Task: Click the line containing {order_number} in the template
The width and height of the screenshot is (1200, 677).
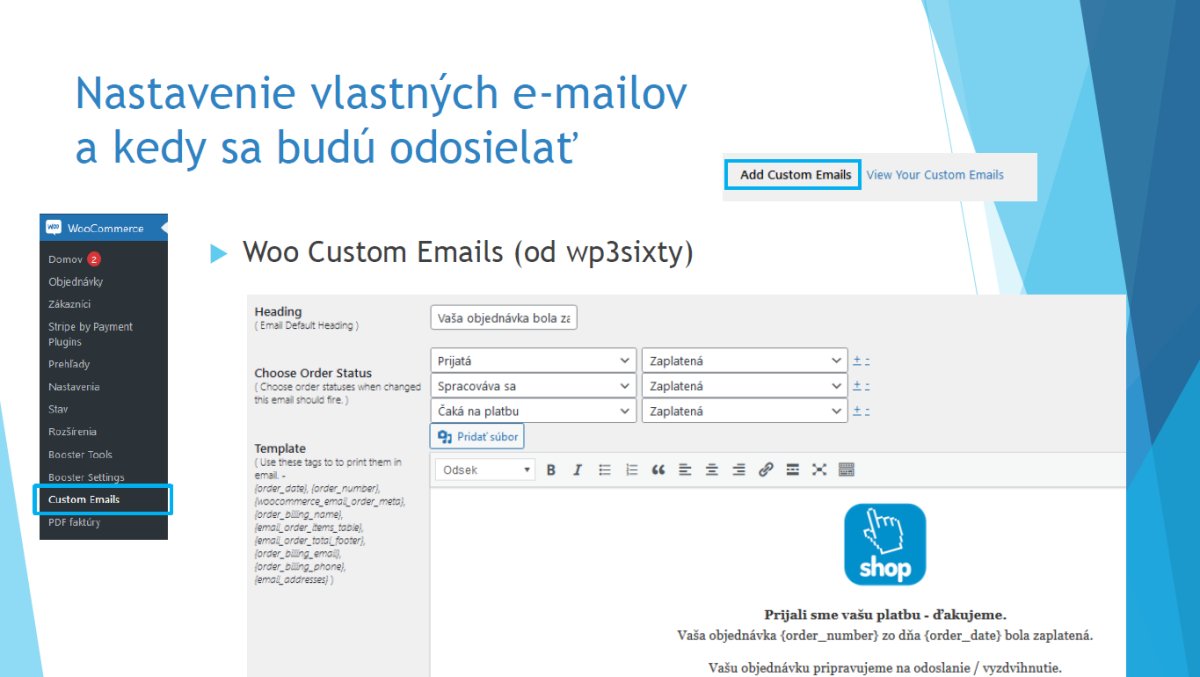Action: pyautogui.click(x=885, y=635)
